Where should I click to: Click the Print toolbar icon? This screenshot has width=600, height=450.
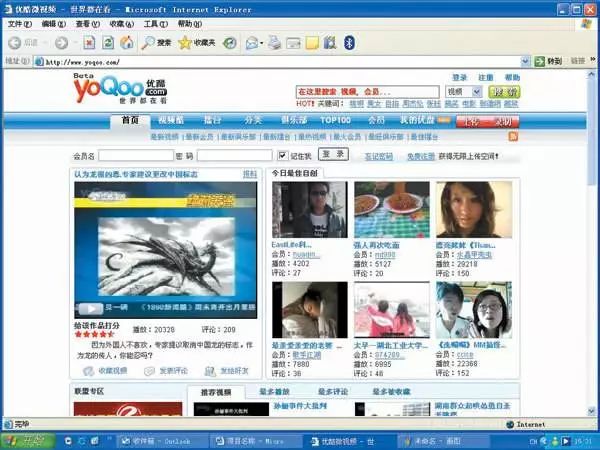pos(274,43)
